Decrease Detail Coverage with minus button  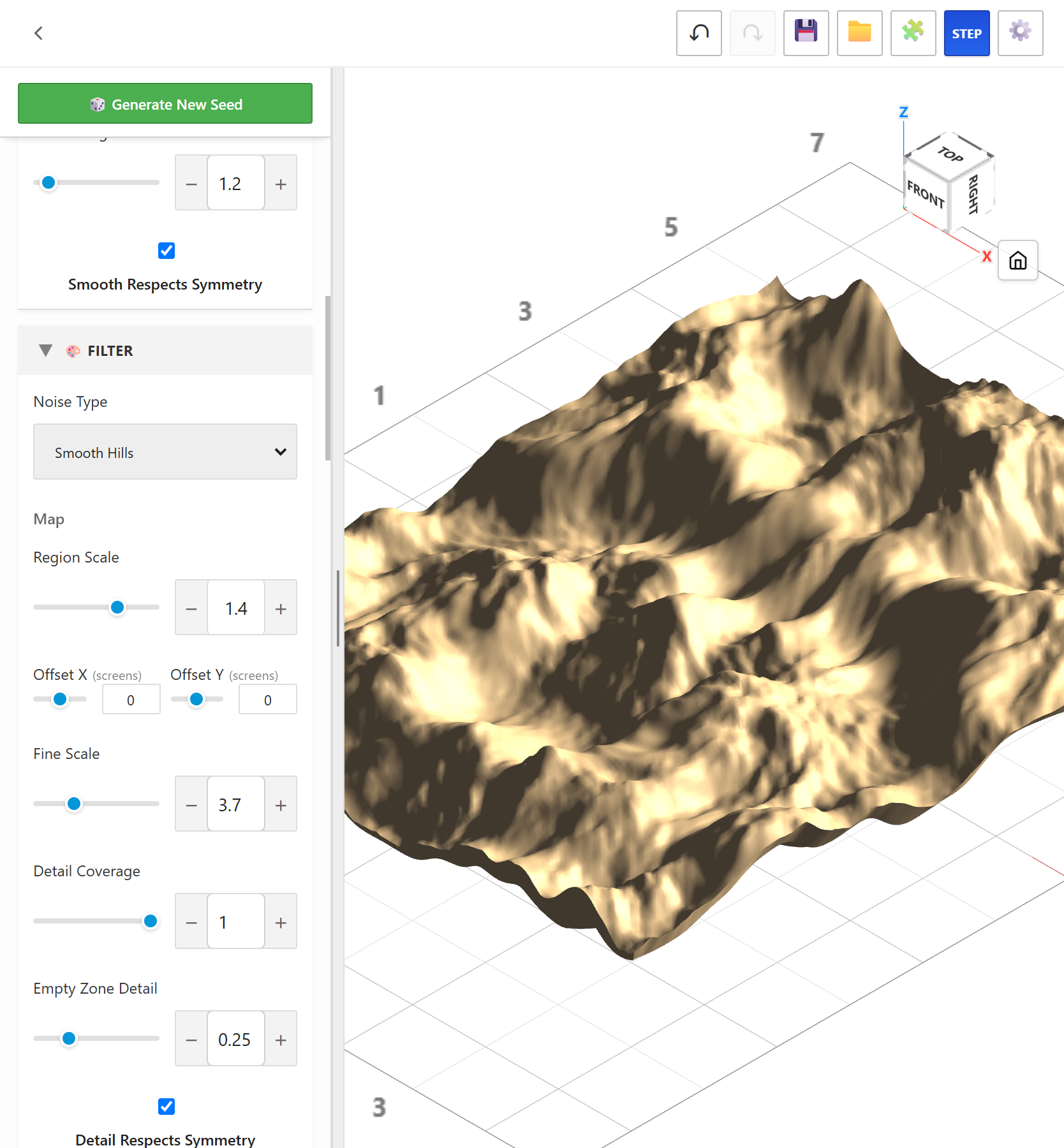(x=191, y=922)
